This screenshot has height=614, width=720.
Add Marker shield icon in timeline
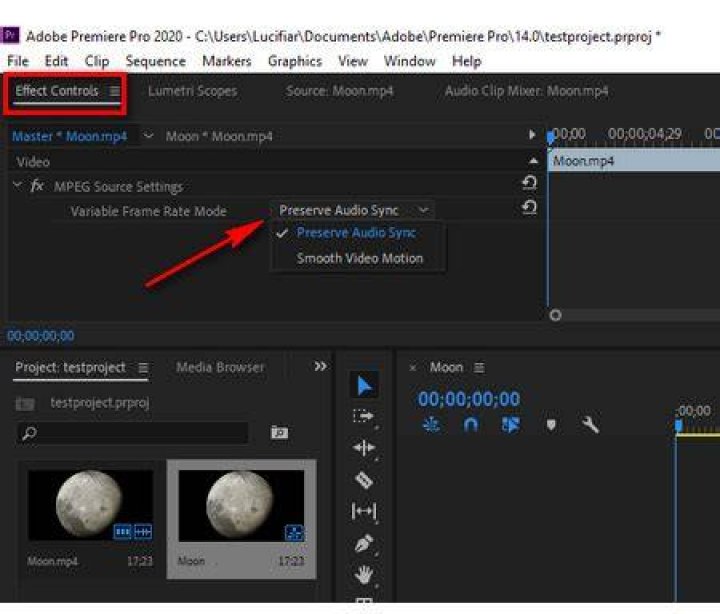coord(551,425)
